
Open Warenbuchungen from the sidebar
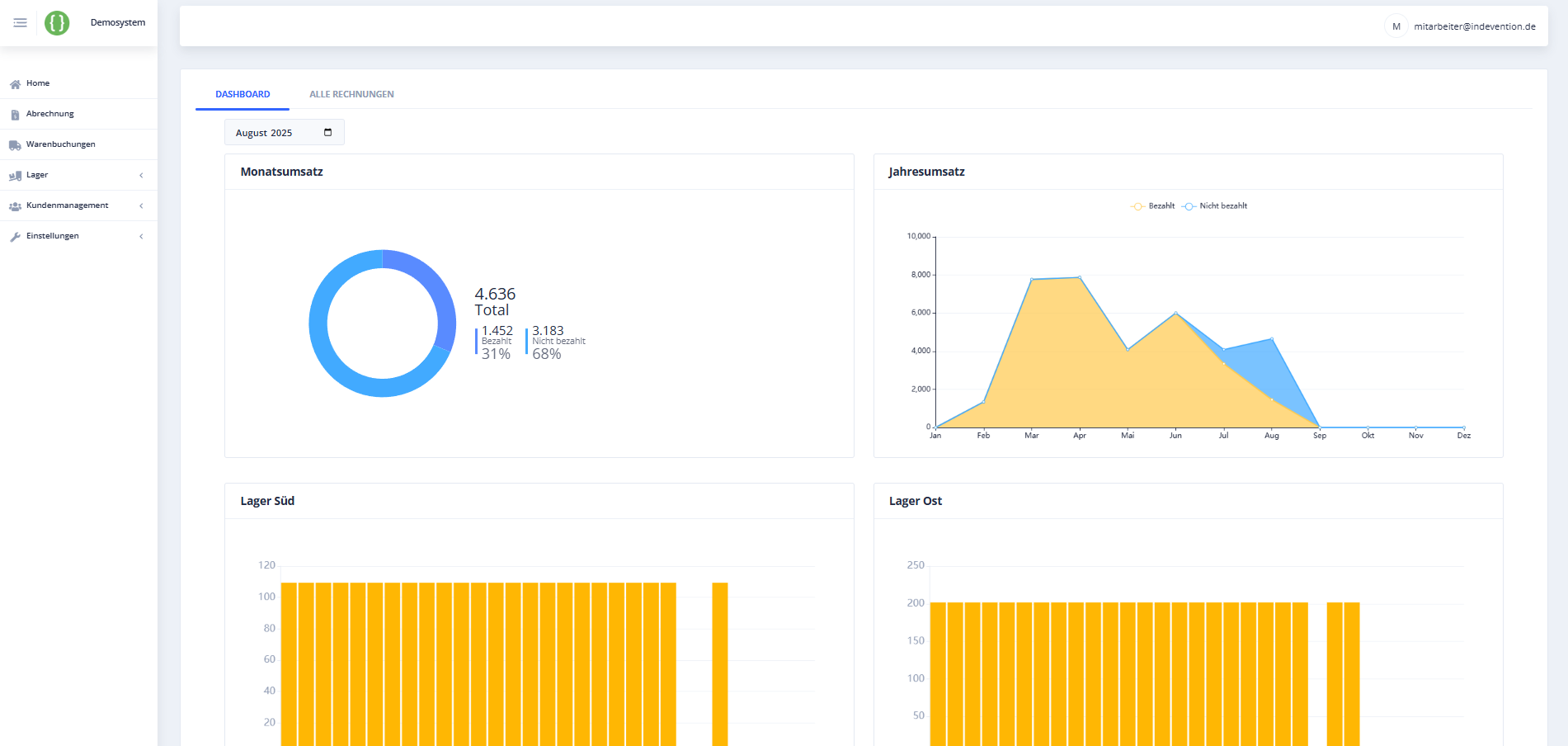point(60,144)
